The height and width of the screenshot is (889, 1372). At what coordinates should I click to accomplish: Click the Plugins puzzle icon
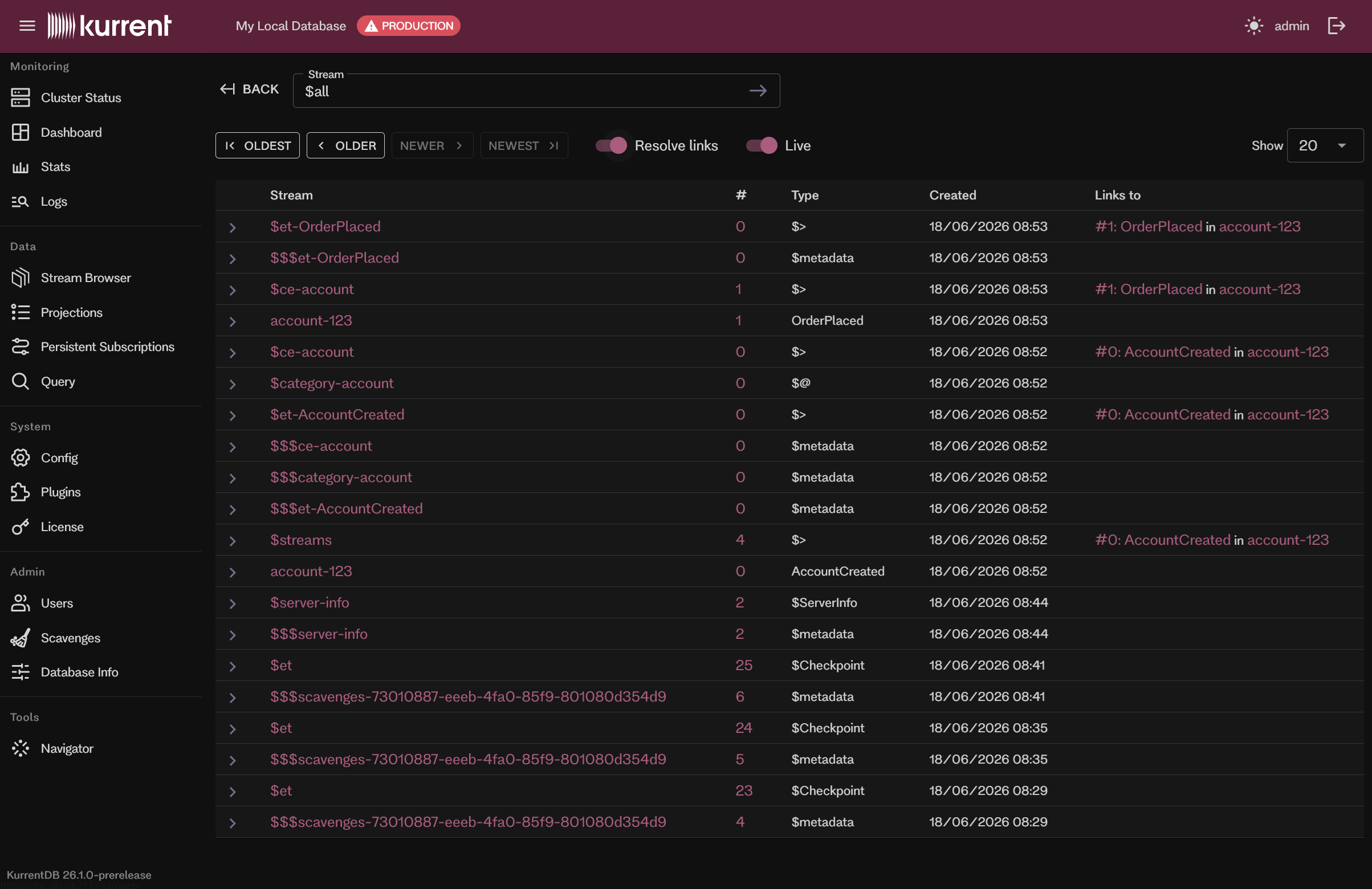point(20,492)
